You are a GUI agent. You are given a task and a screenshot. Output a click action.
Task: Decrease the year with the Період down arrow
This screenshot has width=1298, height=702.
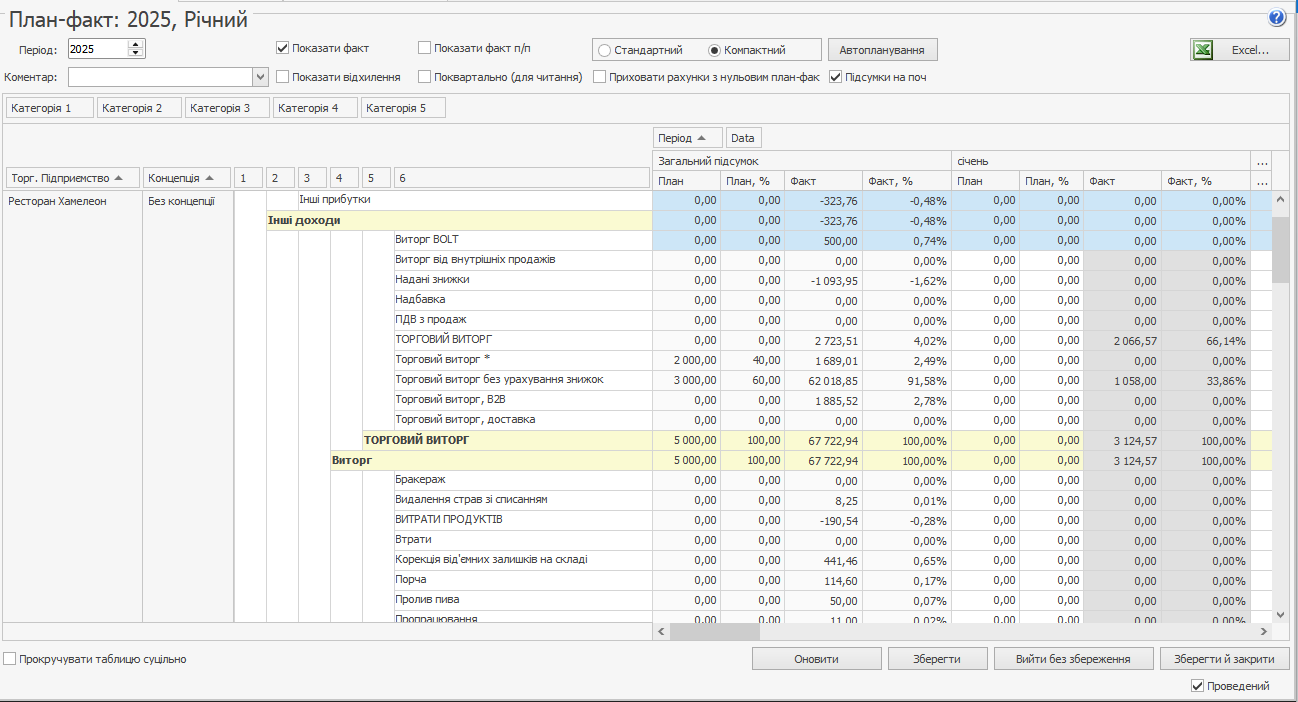click(136, 53)
